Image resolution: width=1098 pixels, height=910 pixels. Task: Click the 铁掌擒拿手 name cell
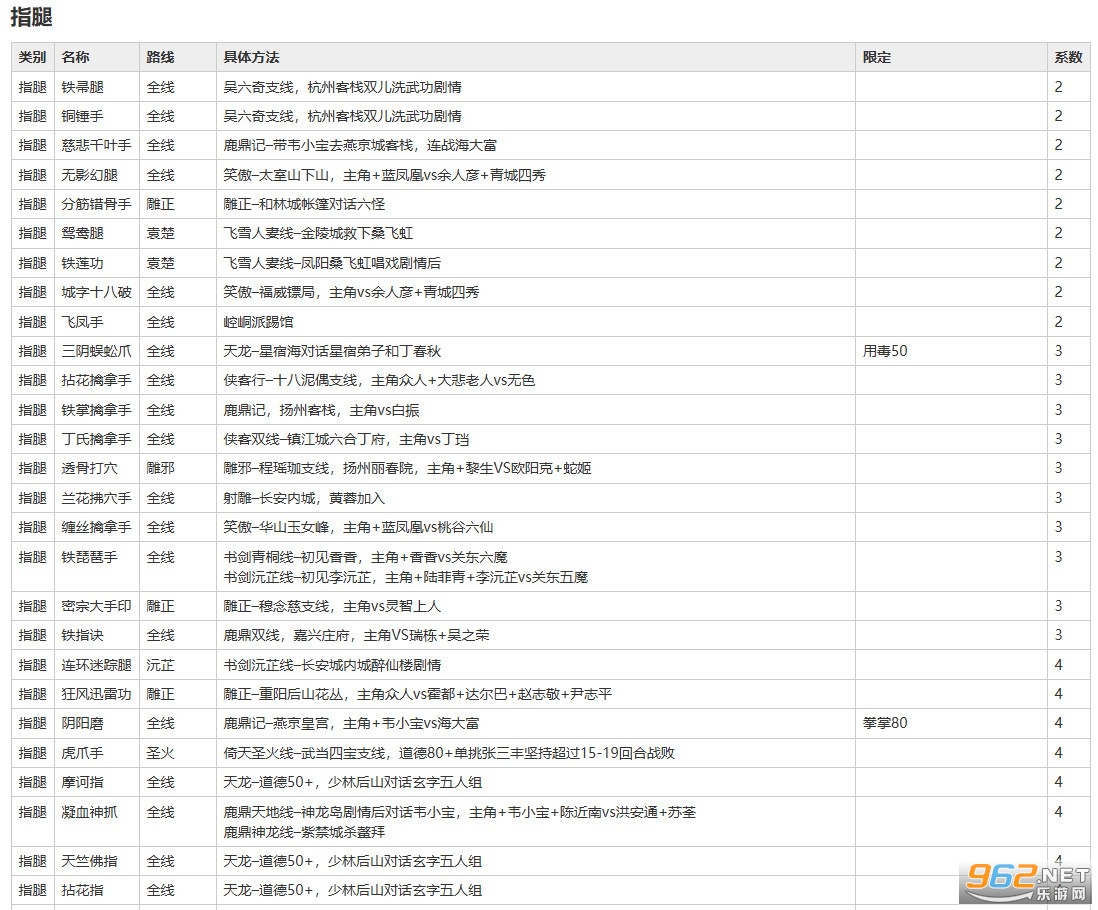click(97, 410)
